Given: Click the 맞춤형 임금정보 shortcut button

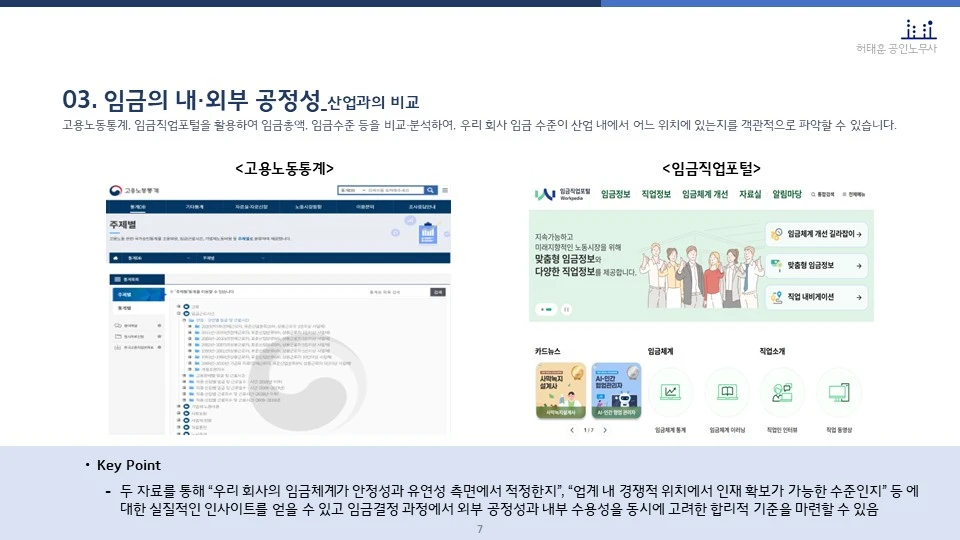Looking at the screenshot, I should pos(816,266).
